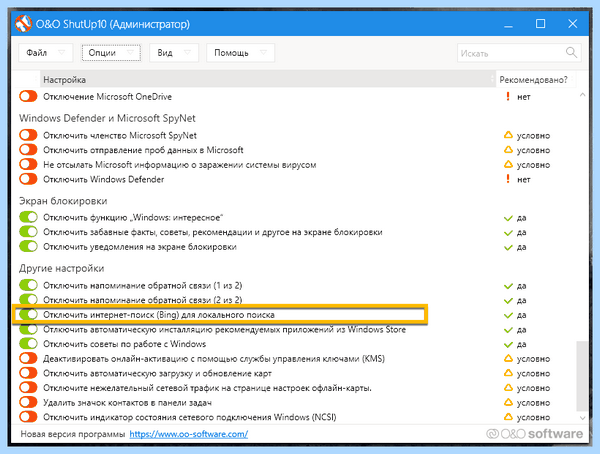600x454 pixels.
Task: Close the O&O ShutUp10 window
Action: click(572, 24)
